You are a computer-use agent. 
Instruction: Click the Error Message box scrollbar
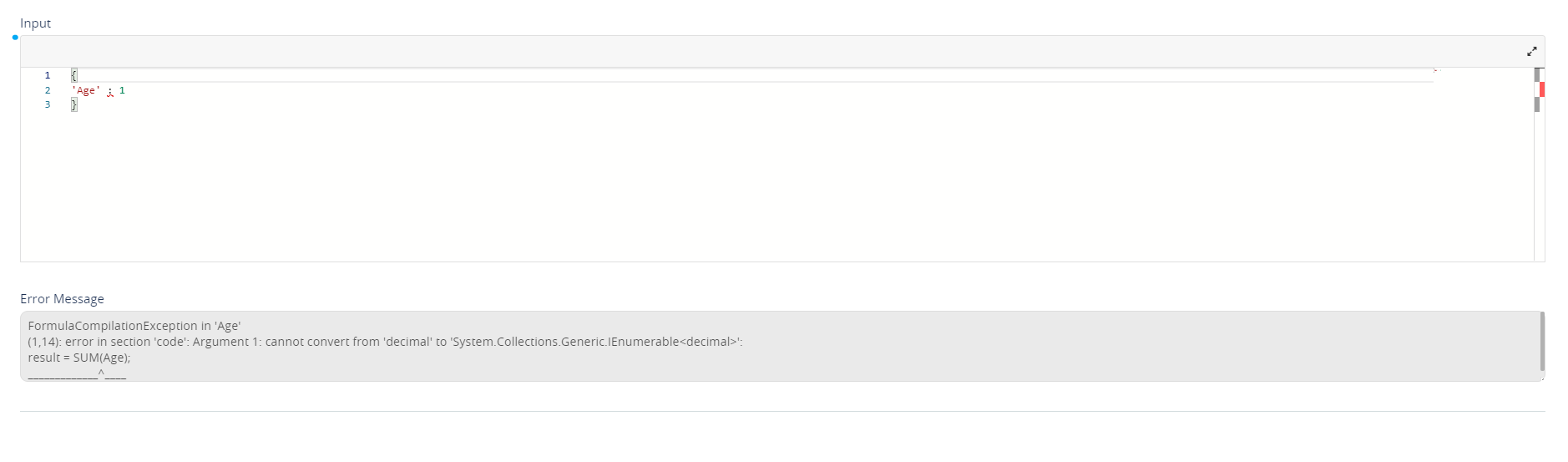coord(1542,341)
